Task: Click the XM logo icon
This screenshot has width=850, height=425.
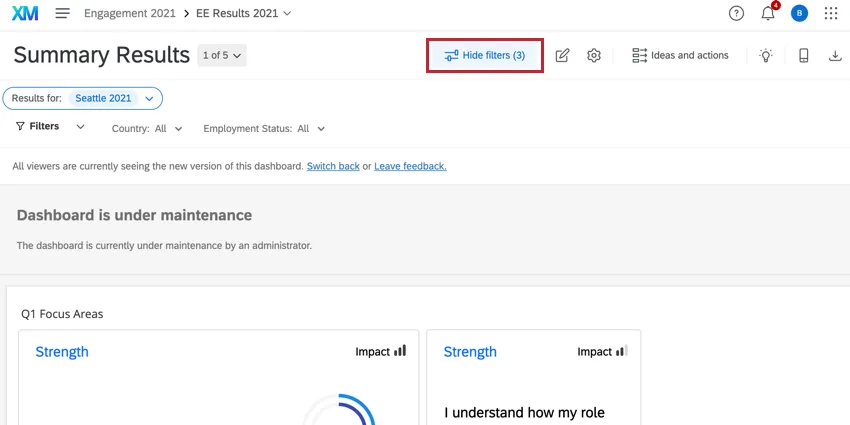Action: (25, 14)
